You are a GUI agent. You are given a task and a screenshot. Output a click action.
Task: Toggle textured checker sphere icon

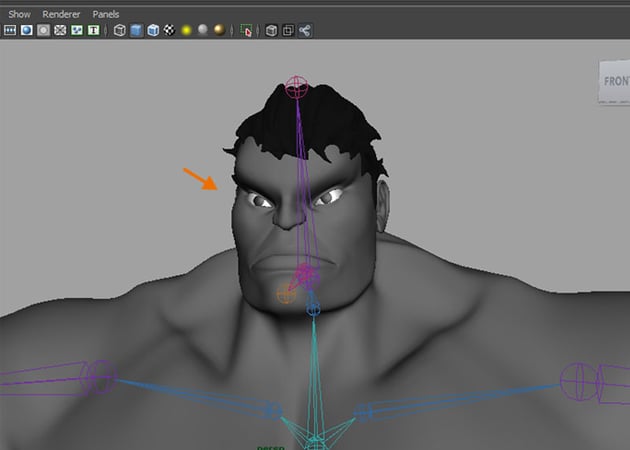click(170, 30)
